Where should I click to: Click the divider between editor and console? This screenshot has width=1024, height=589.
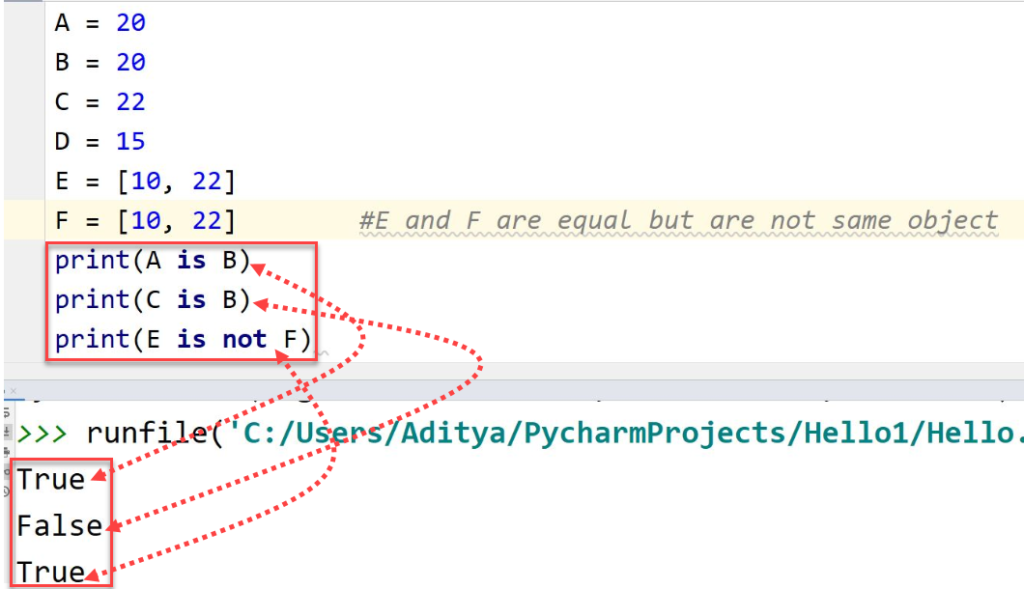514,371
